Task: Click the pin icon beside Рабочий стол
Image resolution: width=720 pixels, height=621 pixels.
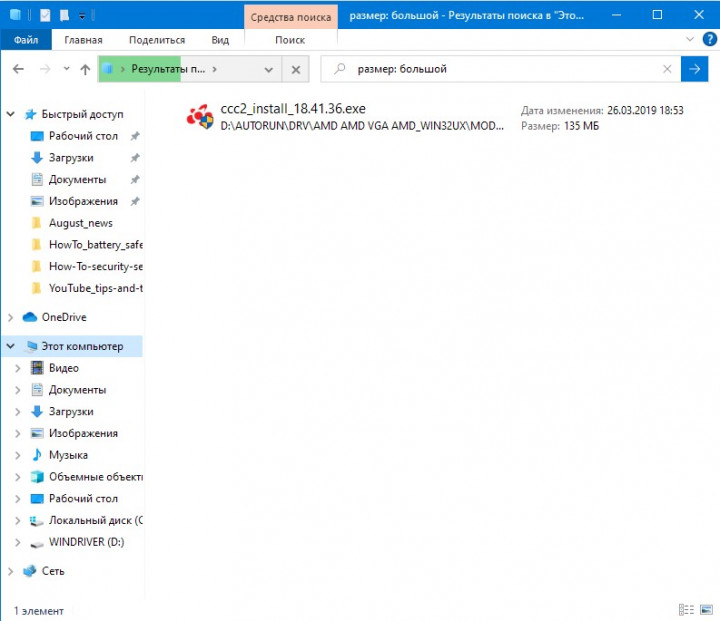Action: [x=135, y=136]
